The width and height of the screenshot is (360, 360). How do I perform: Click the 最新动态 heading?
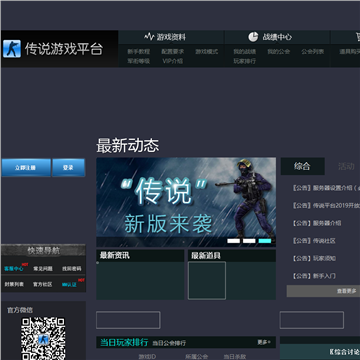(128, 146)
